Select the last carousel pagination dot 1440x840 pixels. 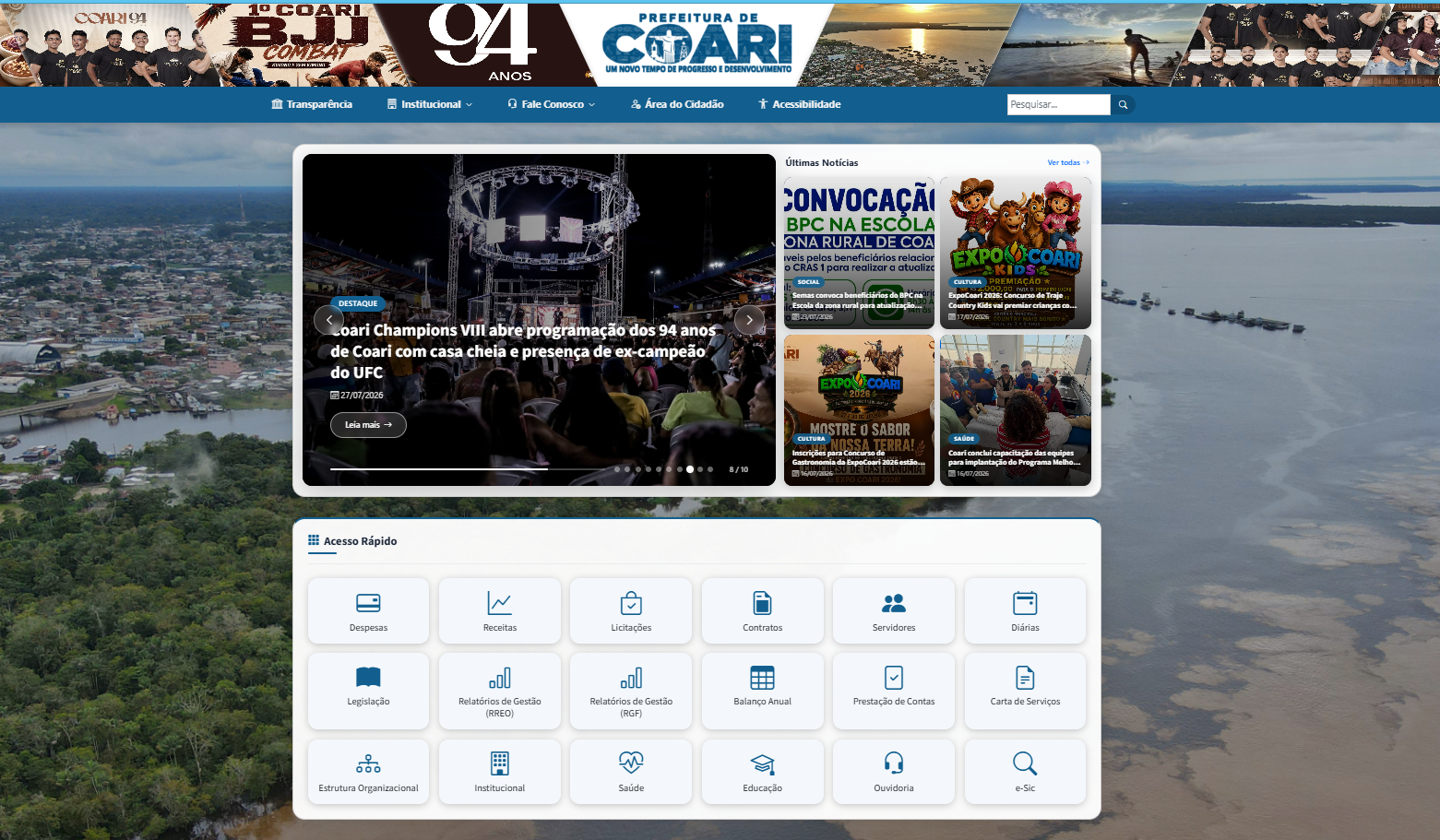710,469
